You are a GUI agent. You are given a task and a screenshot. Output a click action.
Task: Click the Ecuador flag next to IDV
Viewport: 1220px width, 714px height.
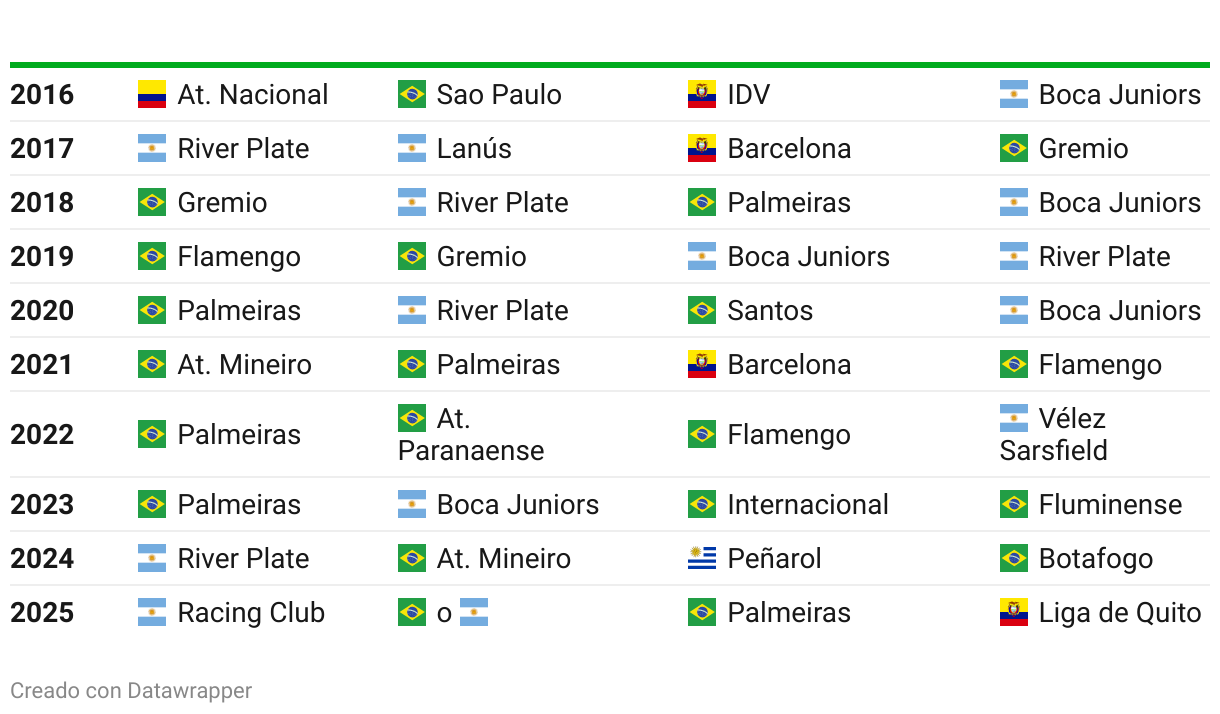click(x=702, y=94)
